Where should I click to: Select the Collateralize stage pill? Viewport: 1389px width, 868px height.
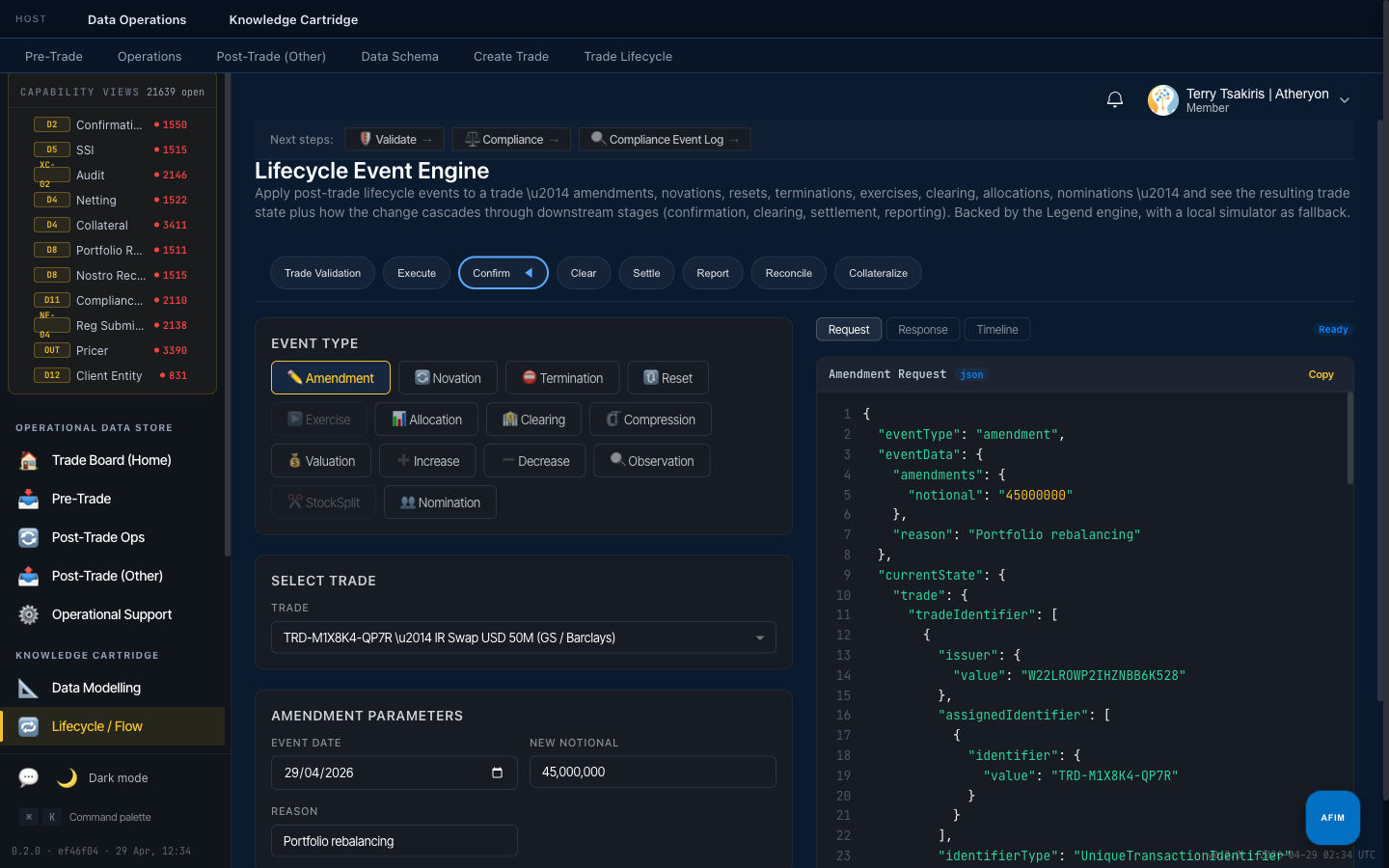point(878,273)
